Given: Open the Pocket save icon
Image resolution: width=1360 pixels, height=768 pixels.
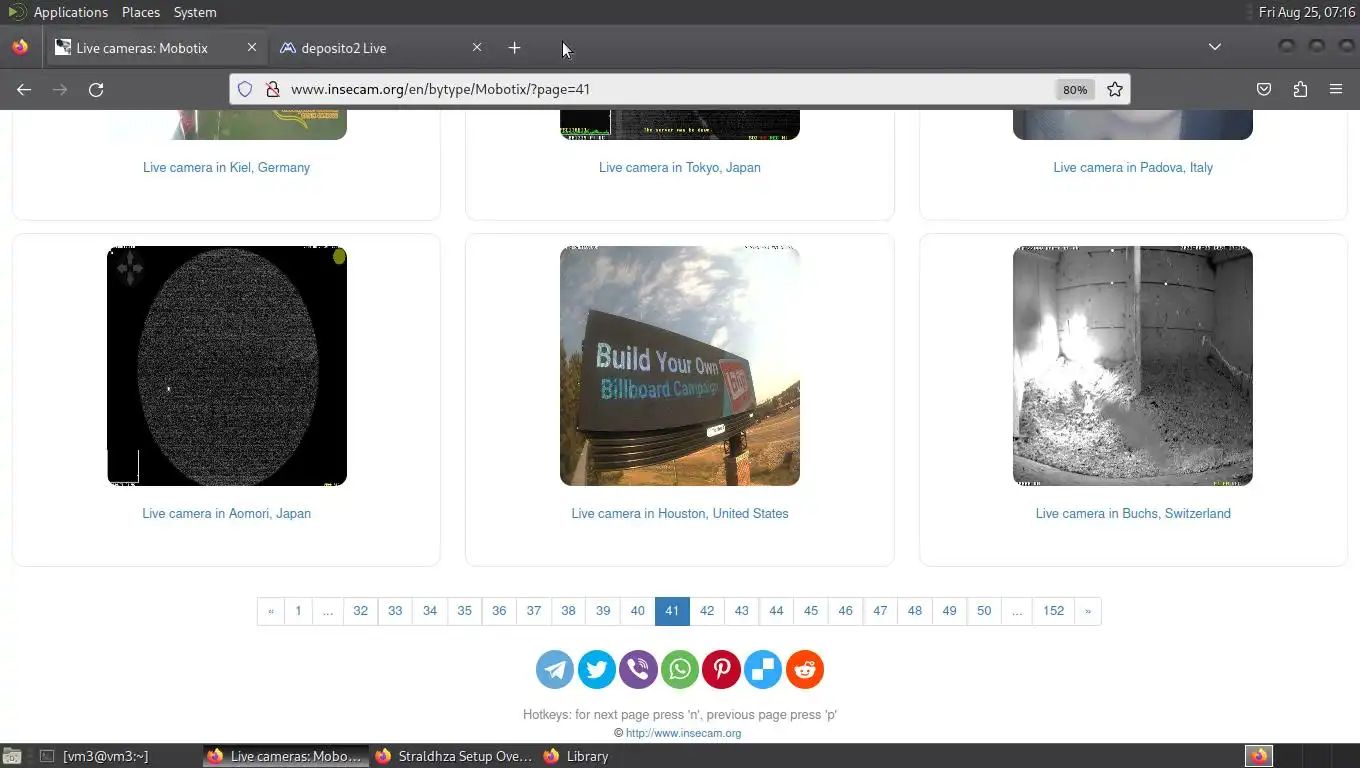Looking at the screenshot, I should click(1264, 89).
